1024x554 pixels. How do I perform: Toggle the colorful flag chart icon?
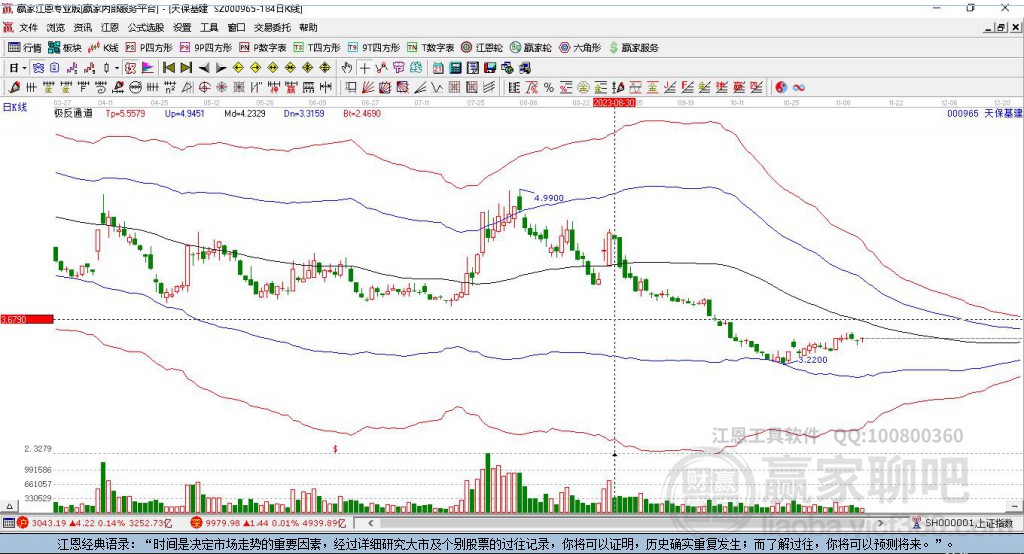coord(148,68)
